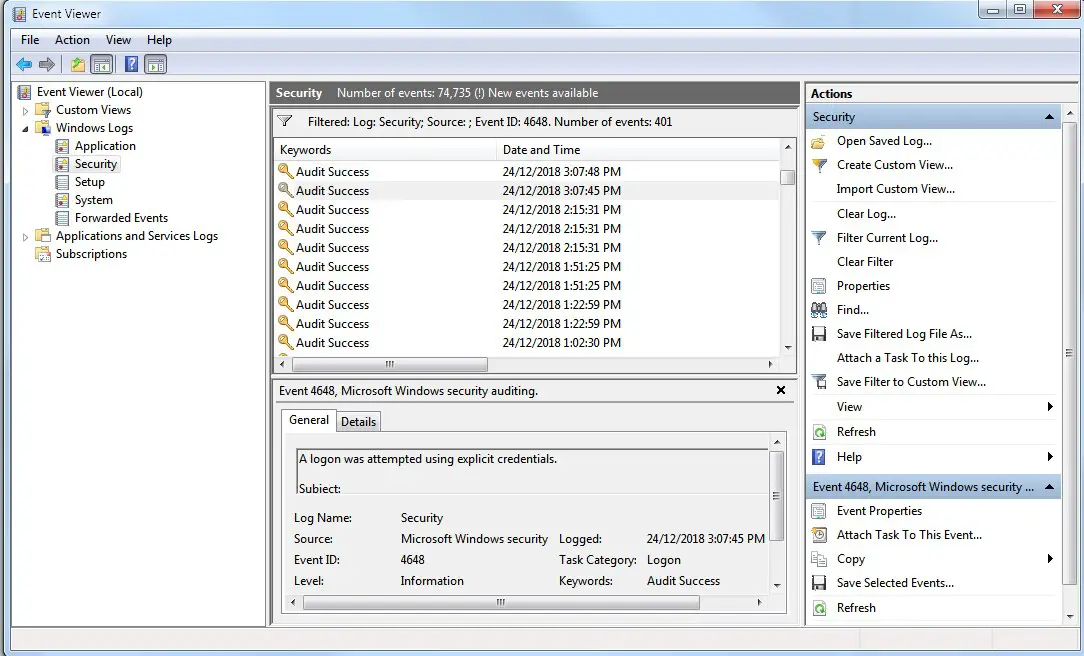Screen dimensions: 1084x656
Task: Click the filter funnel icon above list
Action: [x=284, y=121]
